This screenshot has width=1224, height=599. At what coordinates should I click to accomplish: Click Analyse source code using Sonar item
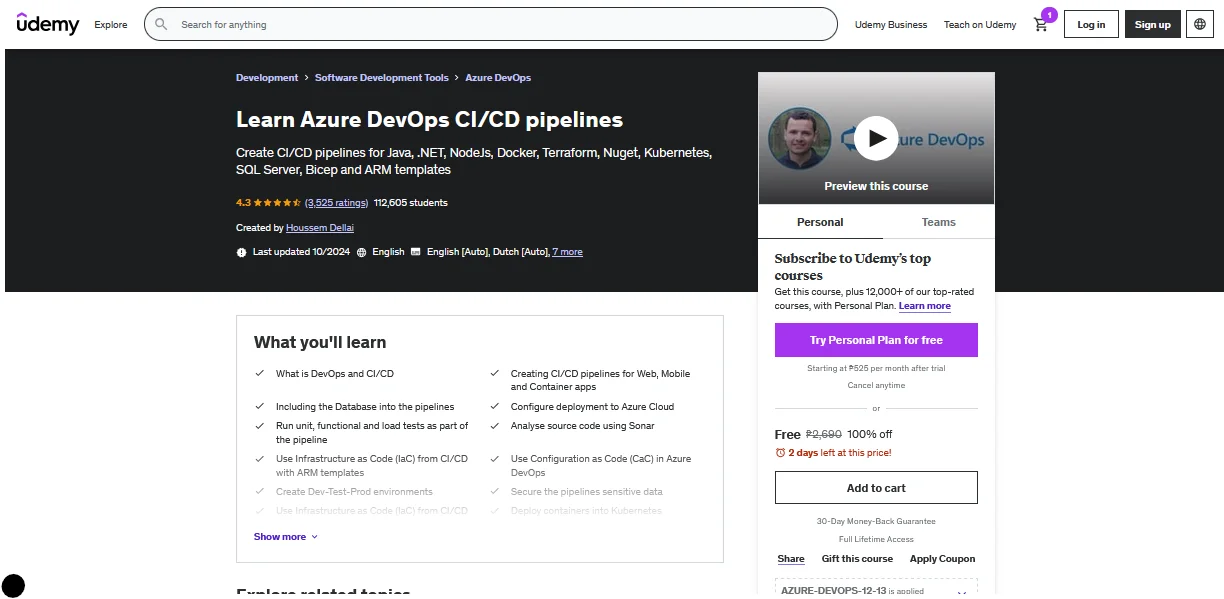[583, 426]
